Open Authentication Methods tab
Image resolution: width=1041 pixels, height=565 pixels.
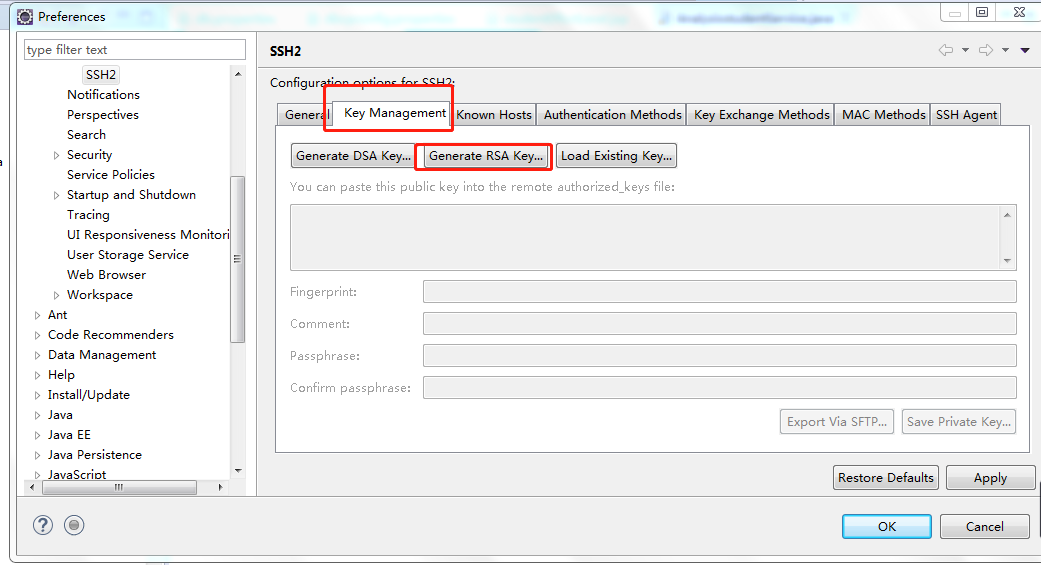point(612,114)
